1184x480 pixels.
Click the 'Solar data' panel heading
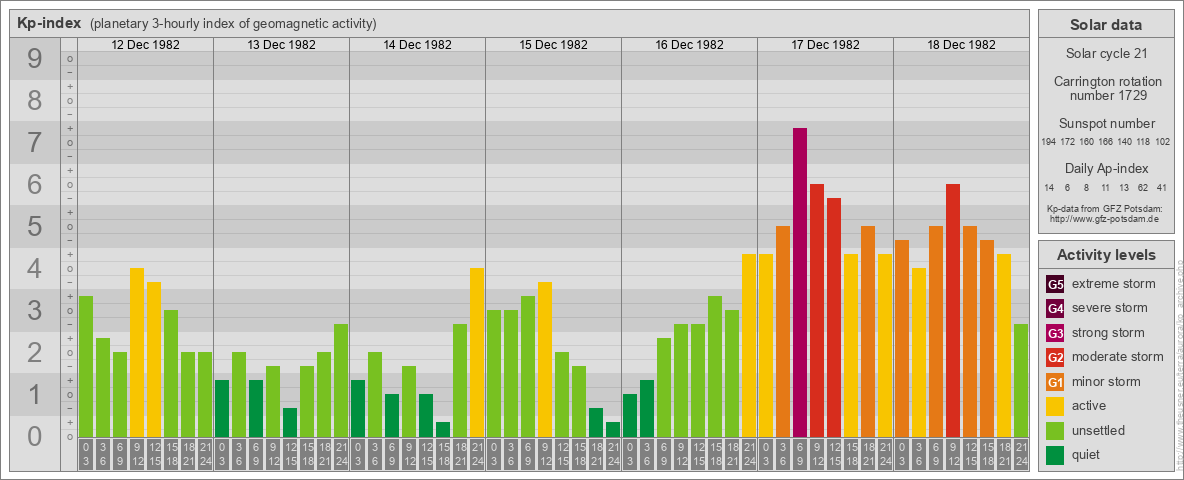(1105, 25)
